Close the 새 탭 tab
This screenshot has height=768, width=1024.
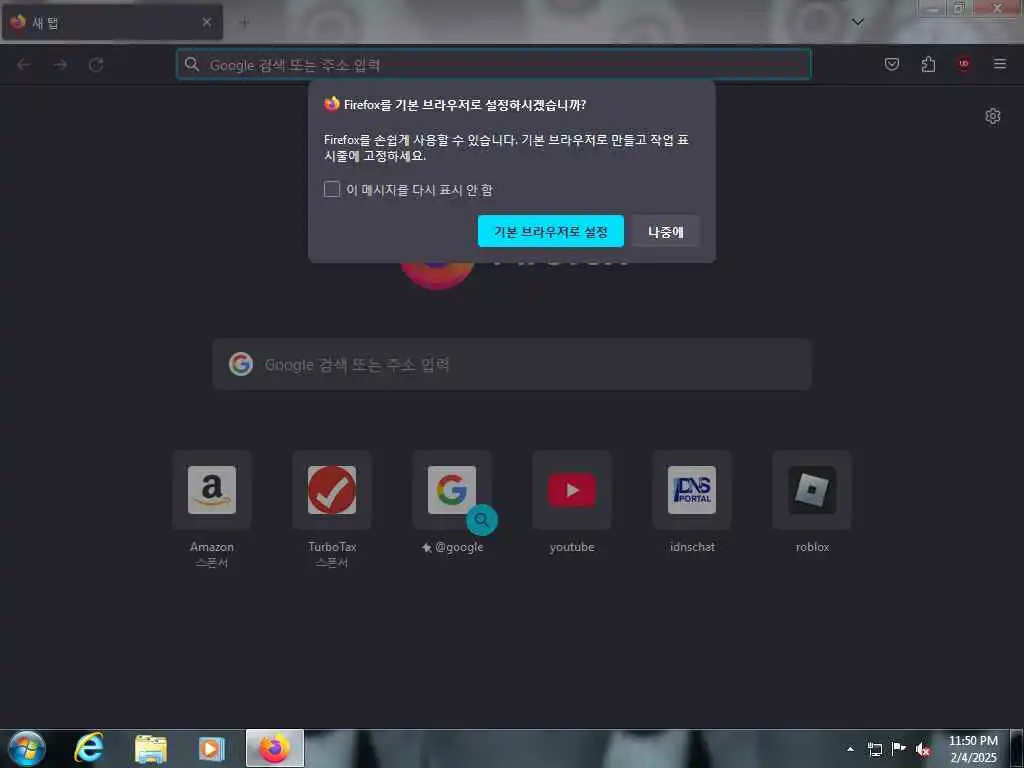pyautogui.click(x=206, y=22)
